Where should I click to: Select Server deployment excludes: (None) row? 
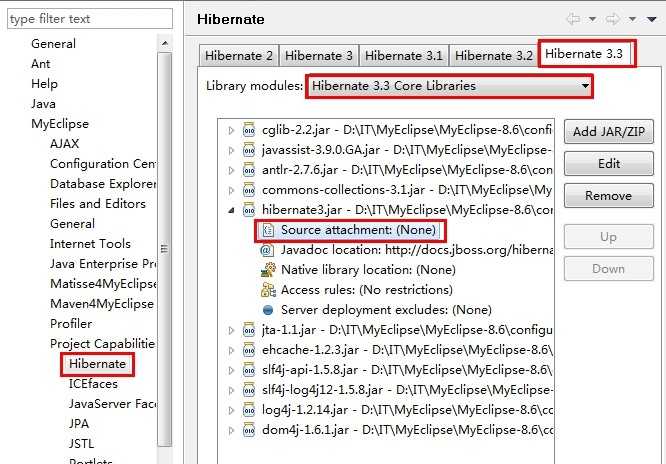point(376,310)
